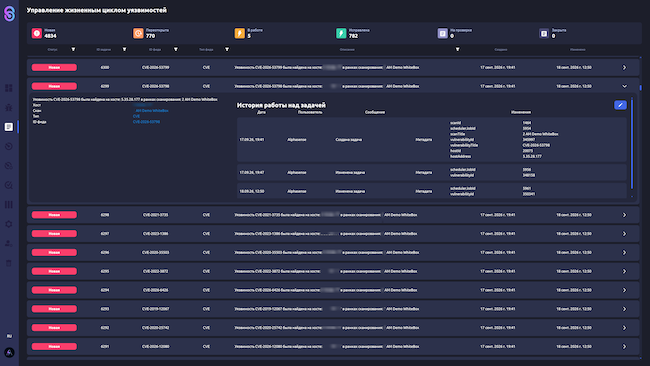
Task: Expand task row 6294
Action: point(624,290)
